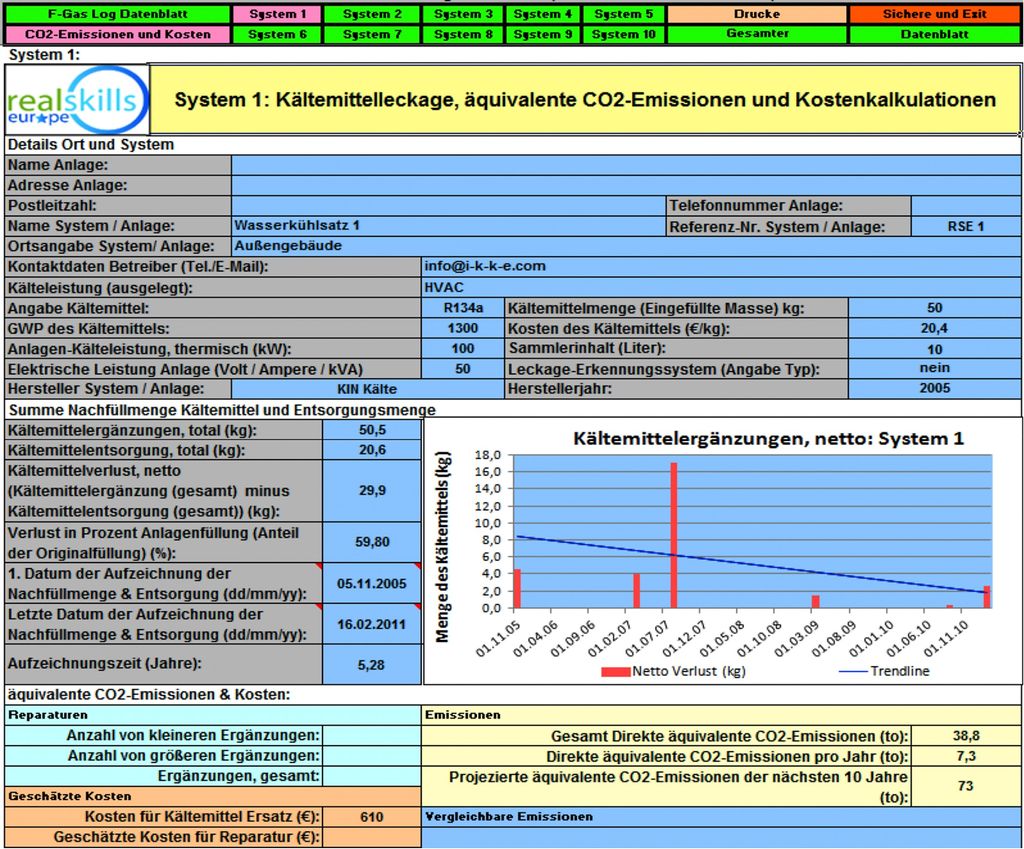Open the System 2 sheet
Image resolution: width=1024 pixels, height=849 pixels.
(x=372, y=14)
